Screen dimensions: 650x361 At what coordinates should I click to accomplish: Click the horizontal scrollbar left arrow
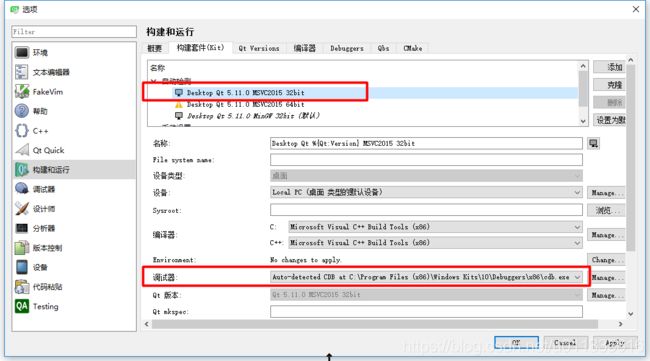(x=147, y=324)
